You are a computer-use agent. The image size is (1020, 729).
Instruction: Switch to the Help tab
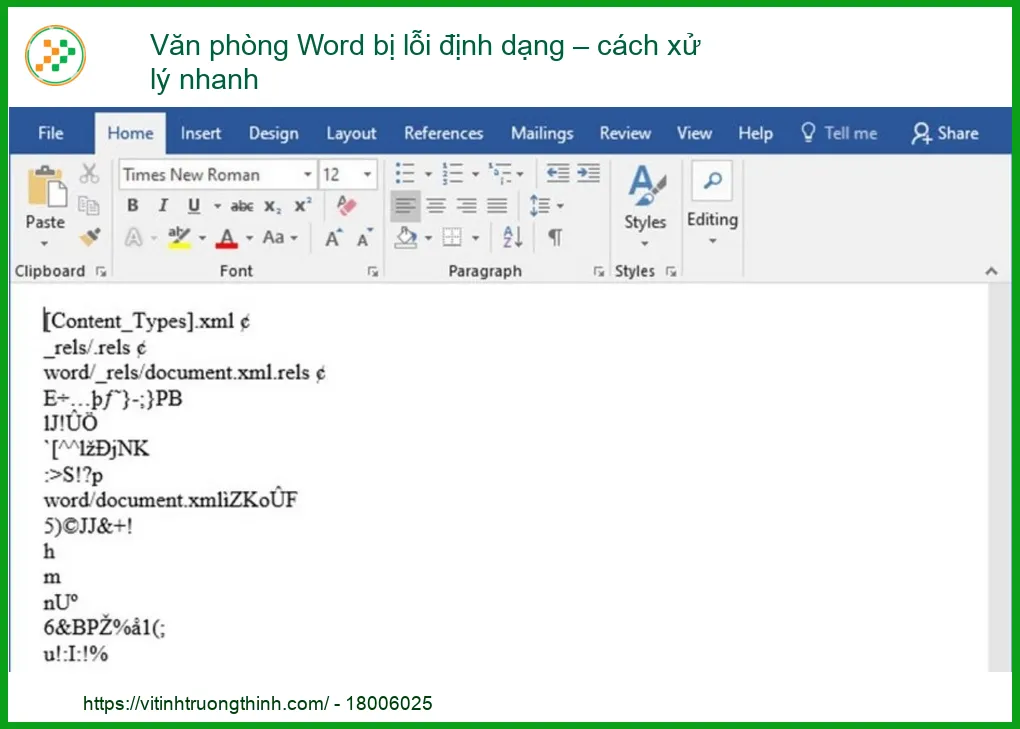tap(755, 133)
